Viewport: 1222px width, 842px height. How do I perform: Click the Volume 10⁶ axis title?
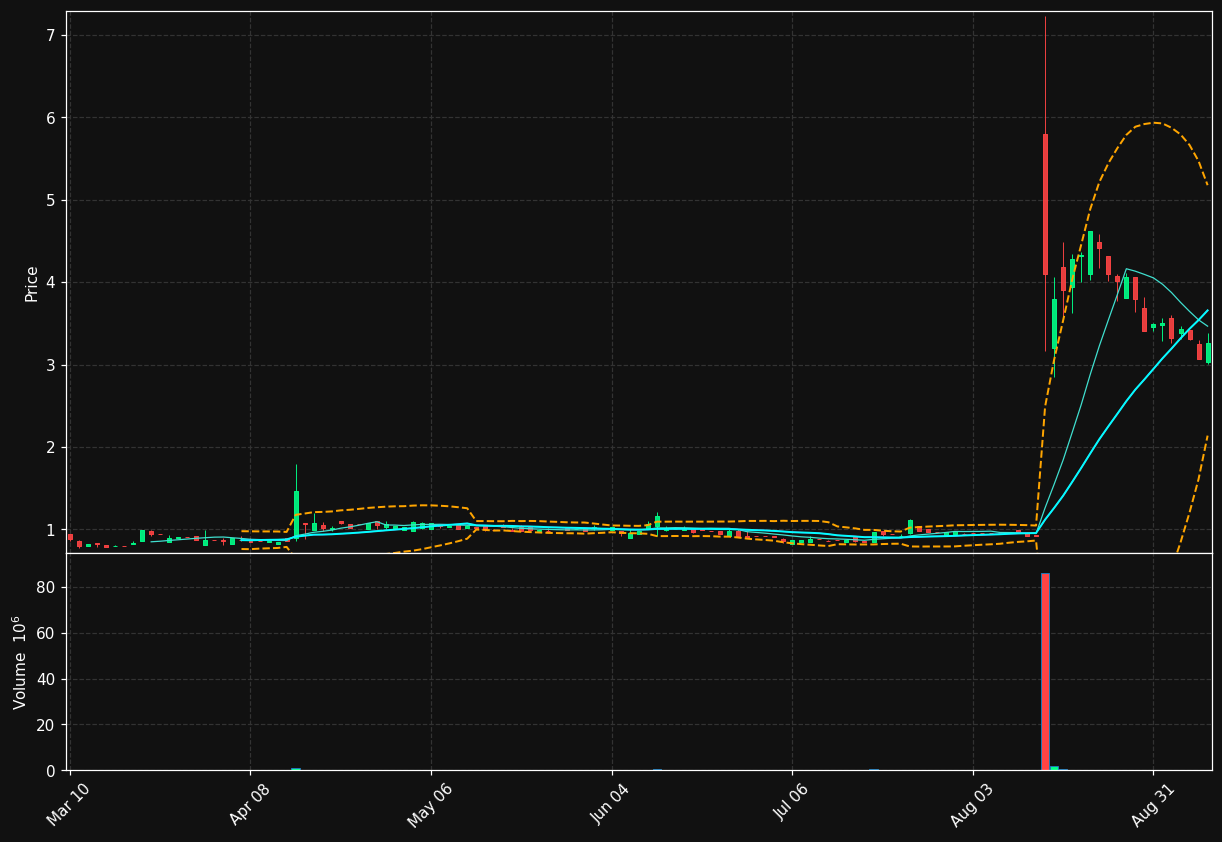(20, 662)
